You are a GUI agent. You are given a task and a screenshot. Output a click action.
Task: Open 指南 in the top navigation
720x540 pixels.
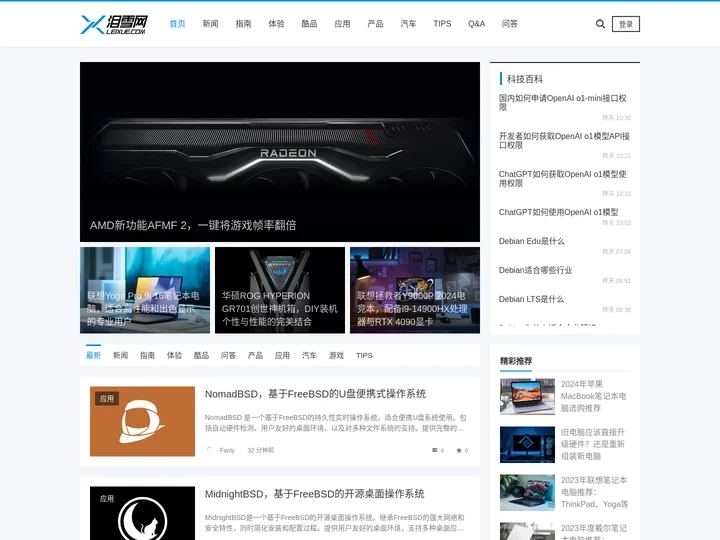click(x=243, y=24)
